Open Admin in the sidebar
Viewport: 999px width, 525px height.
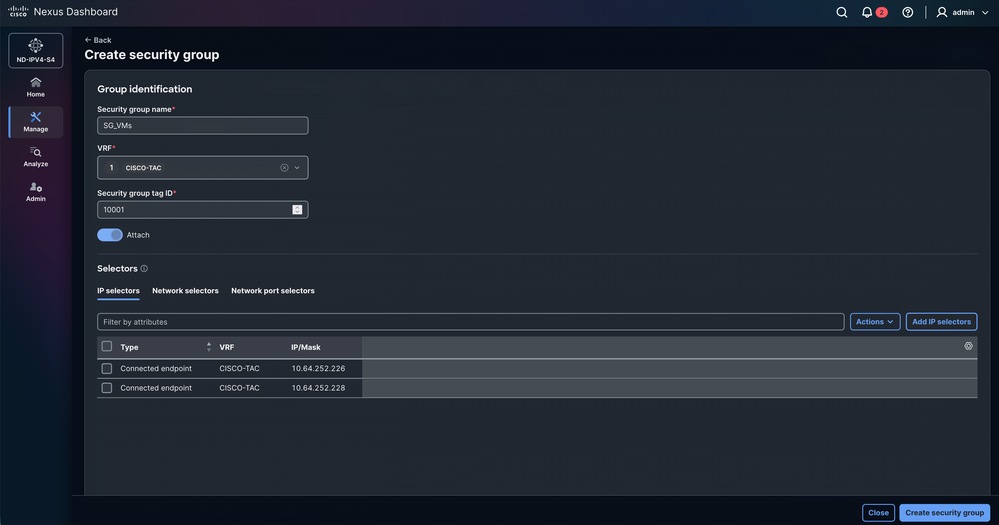coord(36,192)
